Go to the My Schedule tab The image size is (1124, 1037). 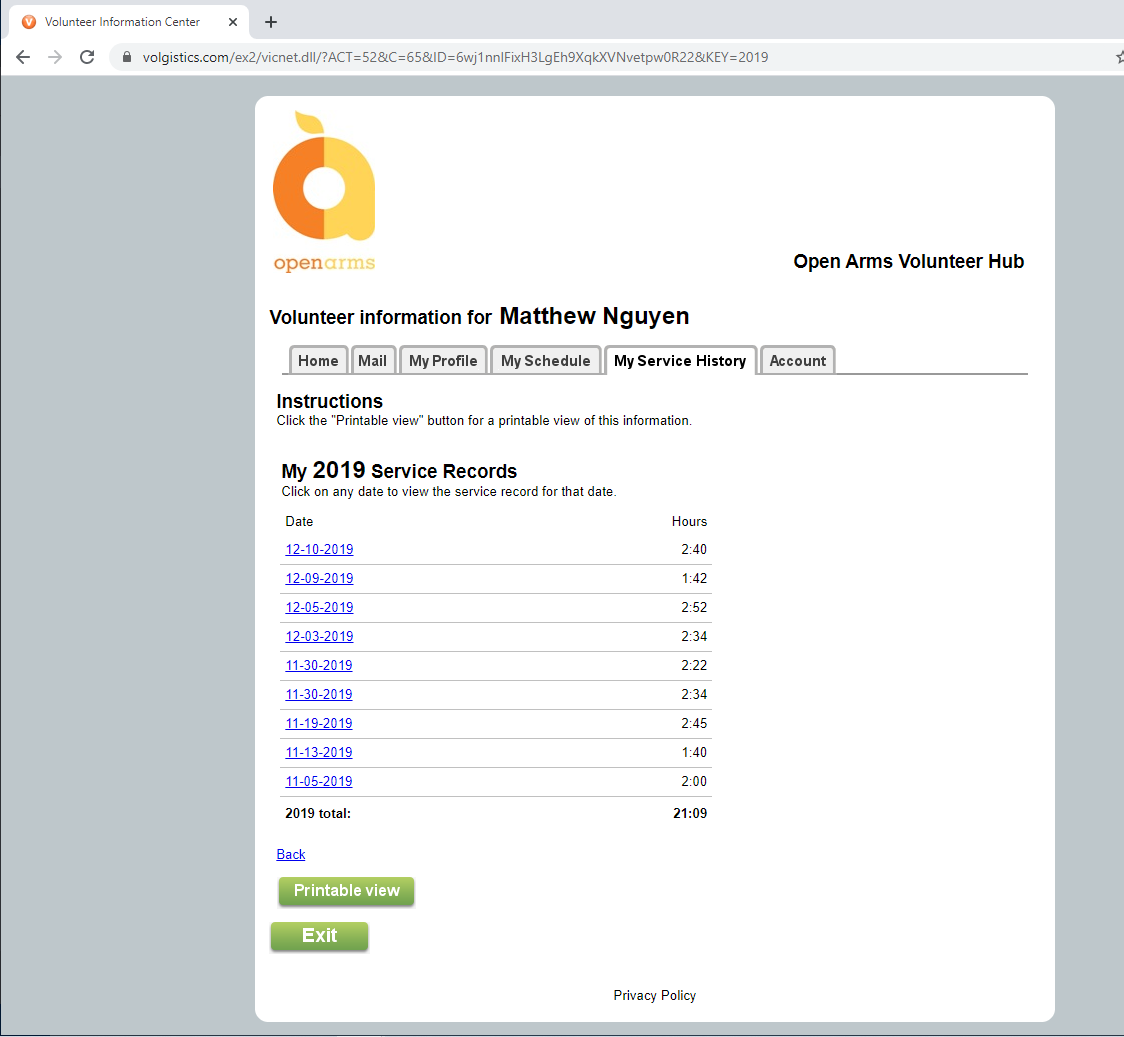[546, 360]
